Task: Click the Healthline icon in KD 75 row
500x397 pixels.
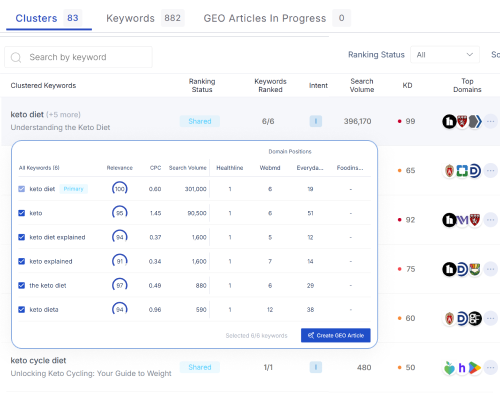Action: (449, 269)
